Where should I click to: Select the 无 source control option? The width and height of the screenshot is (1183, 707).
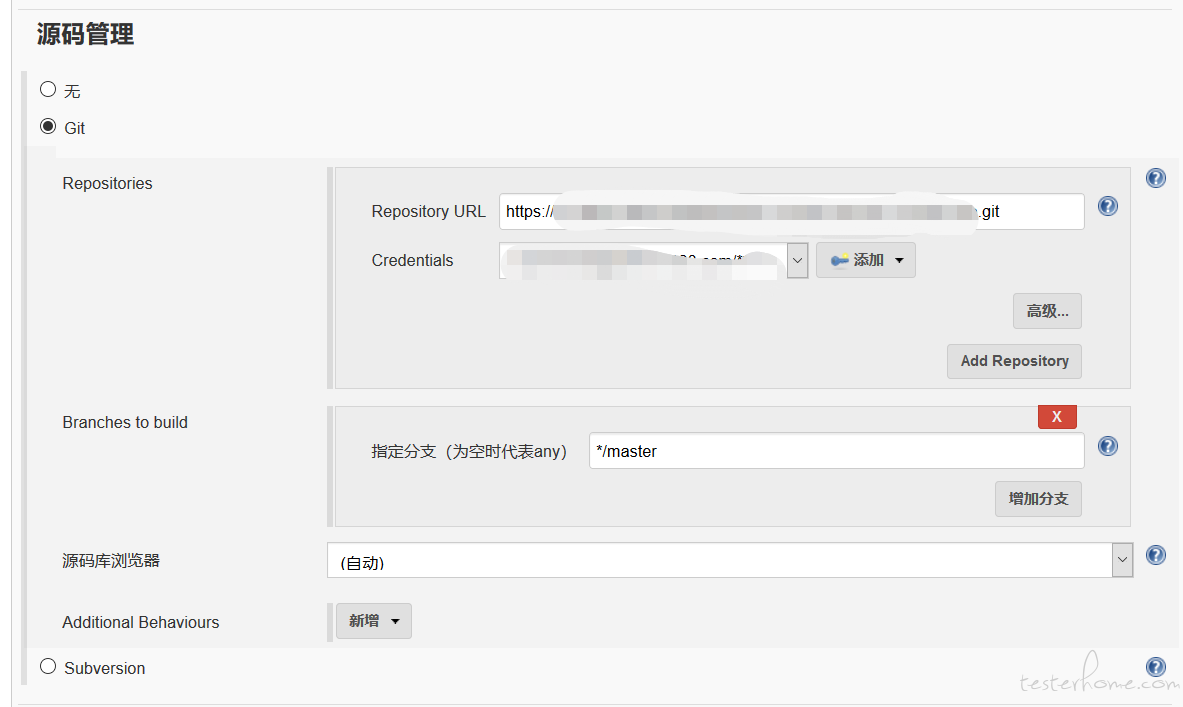(48, 89)
